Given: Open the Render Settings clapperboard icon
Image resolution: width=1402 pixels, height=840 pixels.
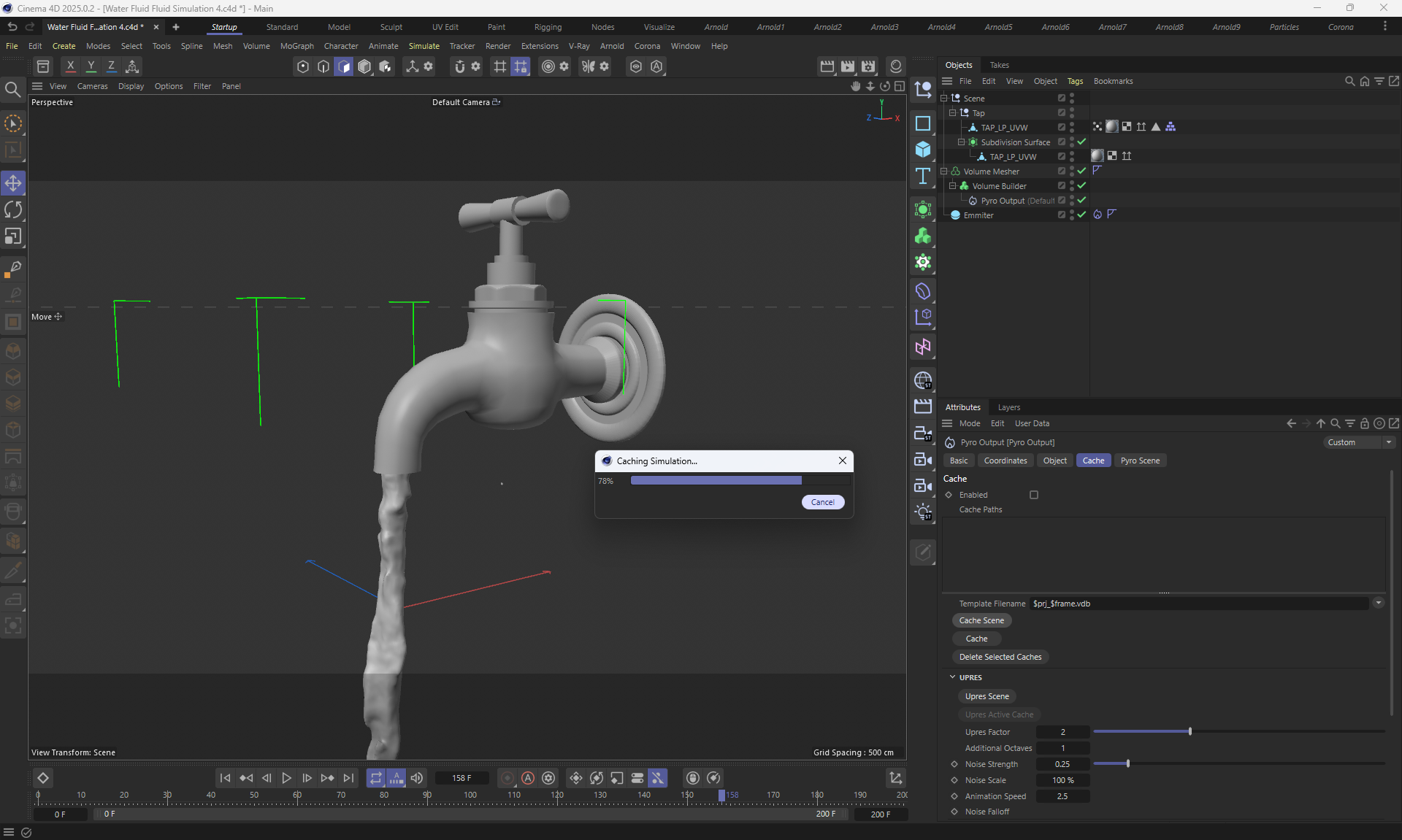Looking at the screenshot, I should tap(868, 66).
